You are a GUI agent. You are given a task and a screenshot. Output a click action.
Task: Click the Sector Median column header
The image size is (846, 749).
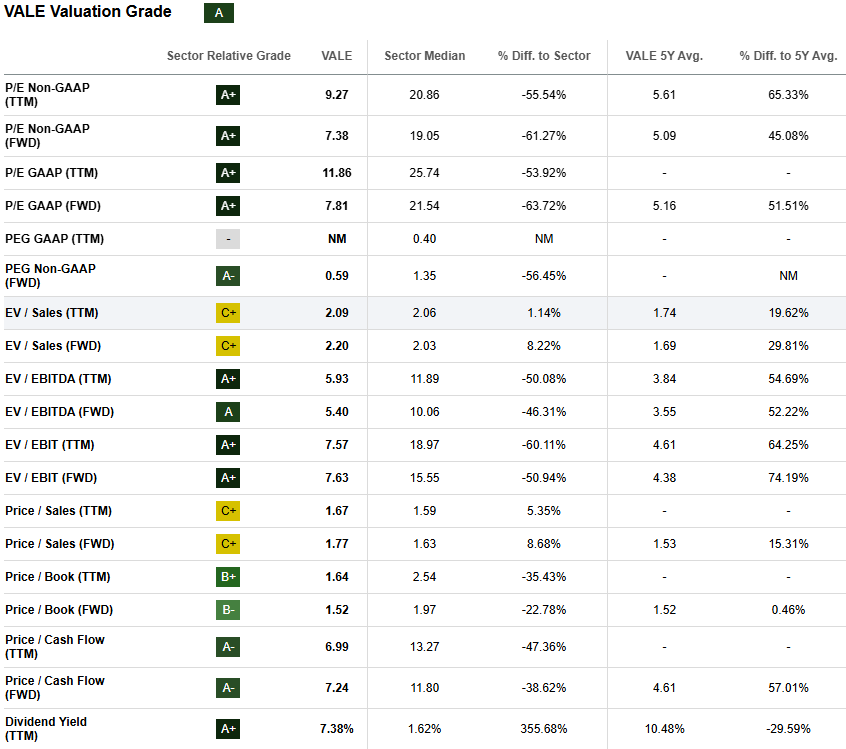click(x=425, y=56)
